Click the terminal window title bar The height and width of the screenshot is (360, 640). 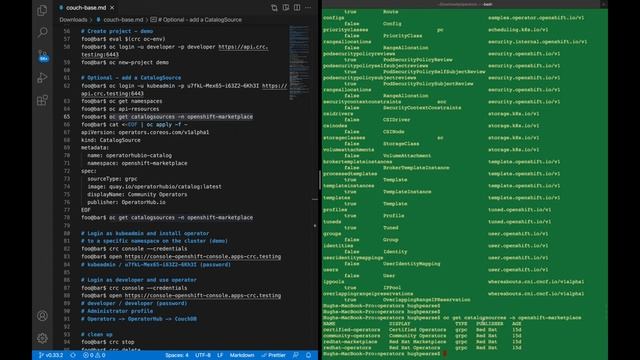tap(465, 4)
